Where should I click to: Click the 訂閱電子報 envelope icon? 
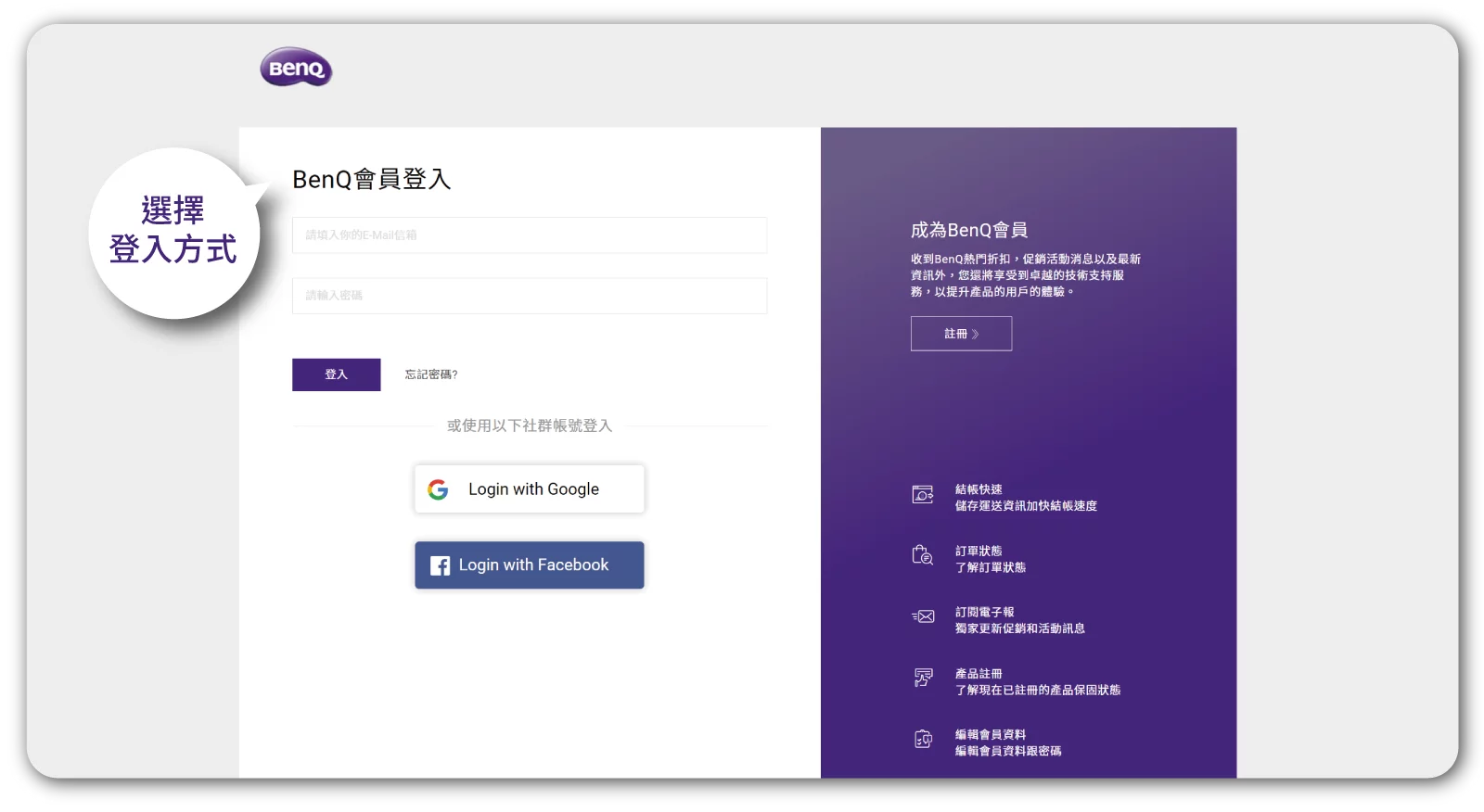(x=923, y=616)
